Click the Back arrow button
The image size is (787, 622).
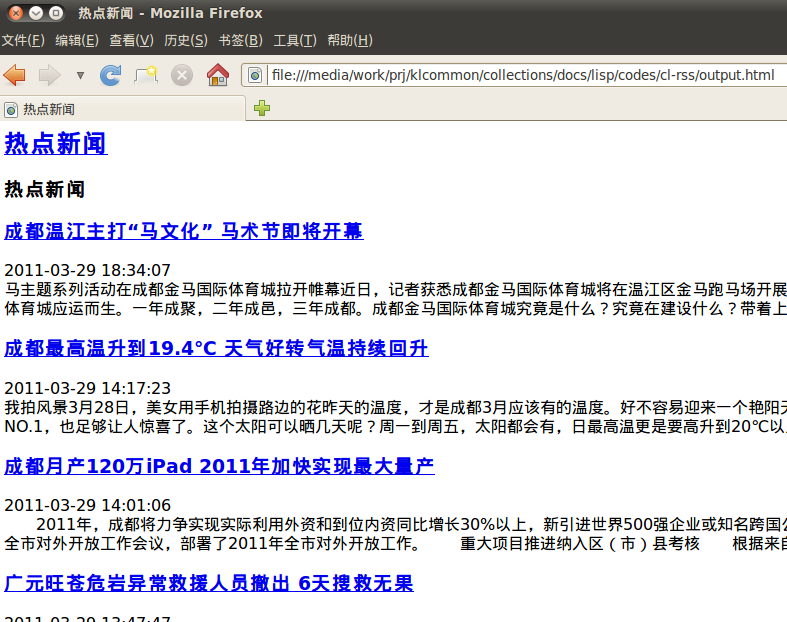pos(15,76)
